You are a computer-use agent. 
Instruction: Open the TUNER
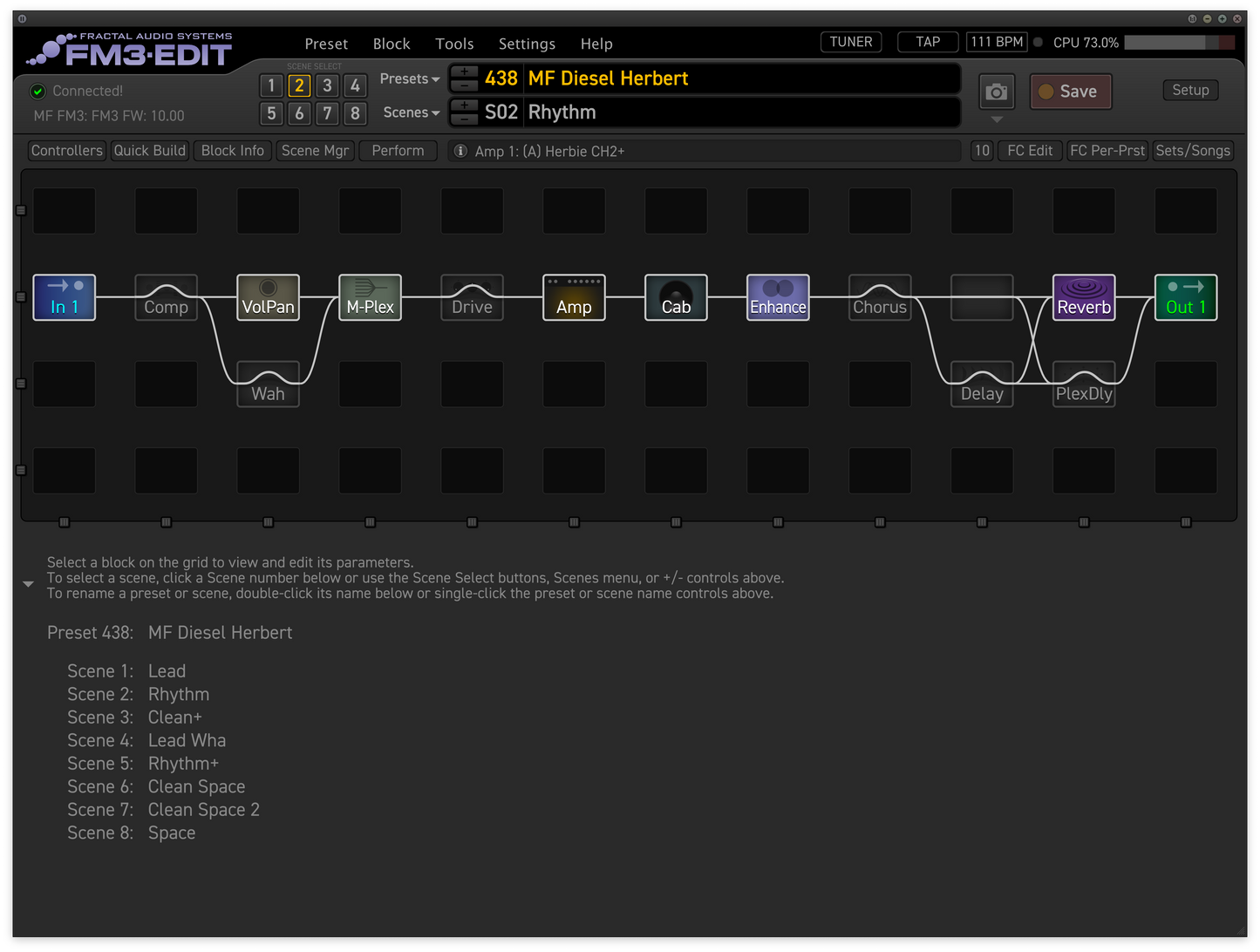click(x=850, y=42)
